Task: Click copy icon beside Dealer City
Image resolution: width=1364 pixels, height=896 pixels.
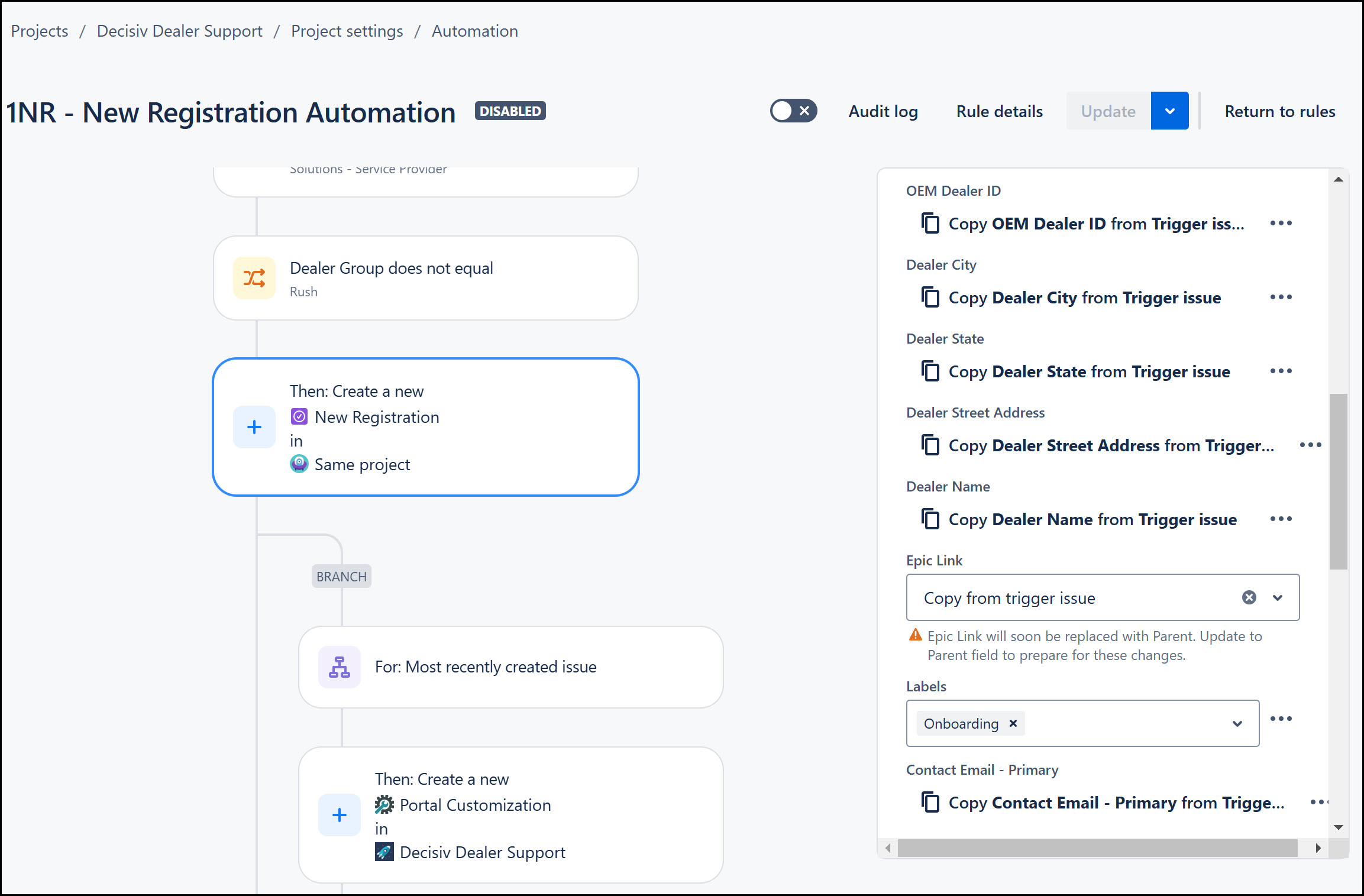Action: [930, 297]
